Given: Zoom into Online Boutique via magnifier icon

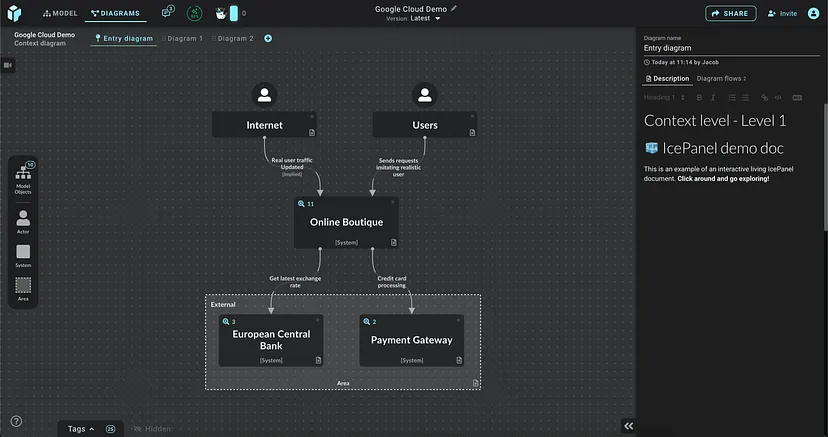Looking at the screenshot, I should (301, 204).
